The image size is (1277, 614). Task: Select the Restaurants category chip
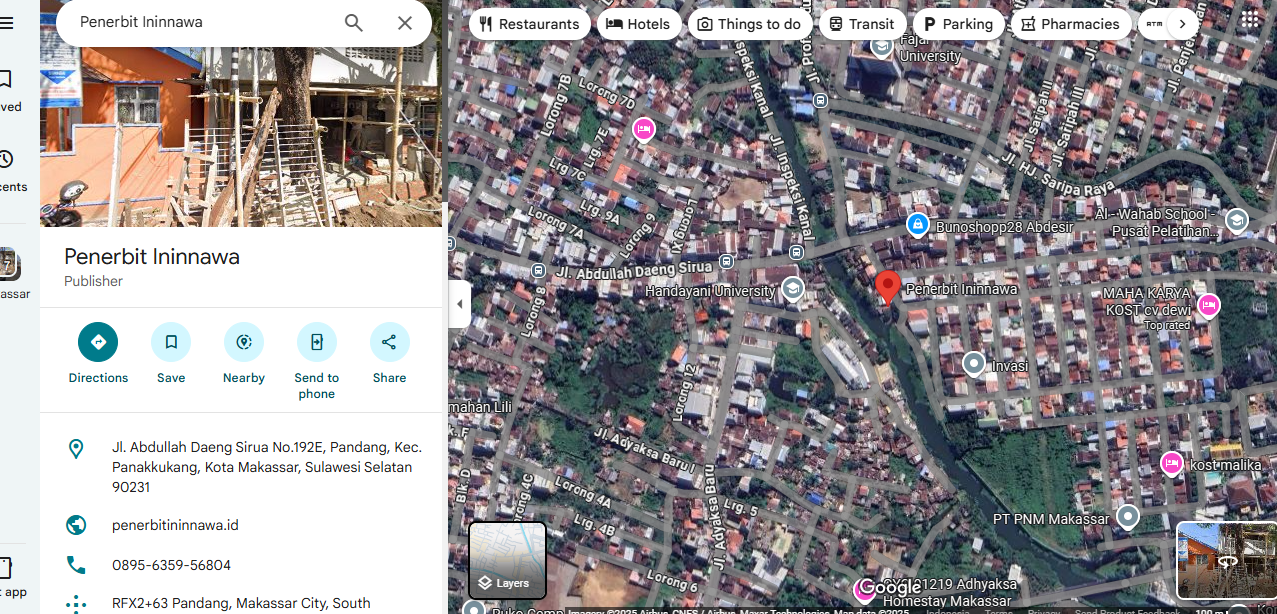coord(529,24)
